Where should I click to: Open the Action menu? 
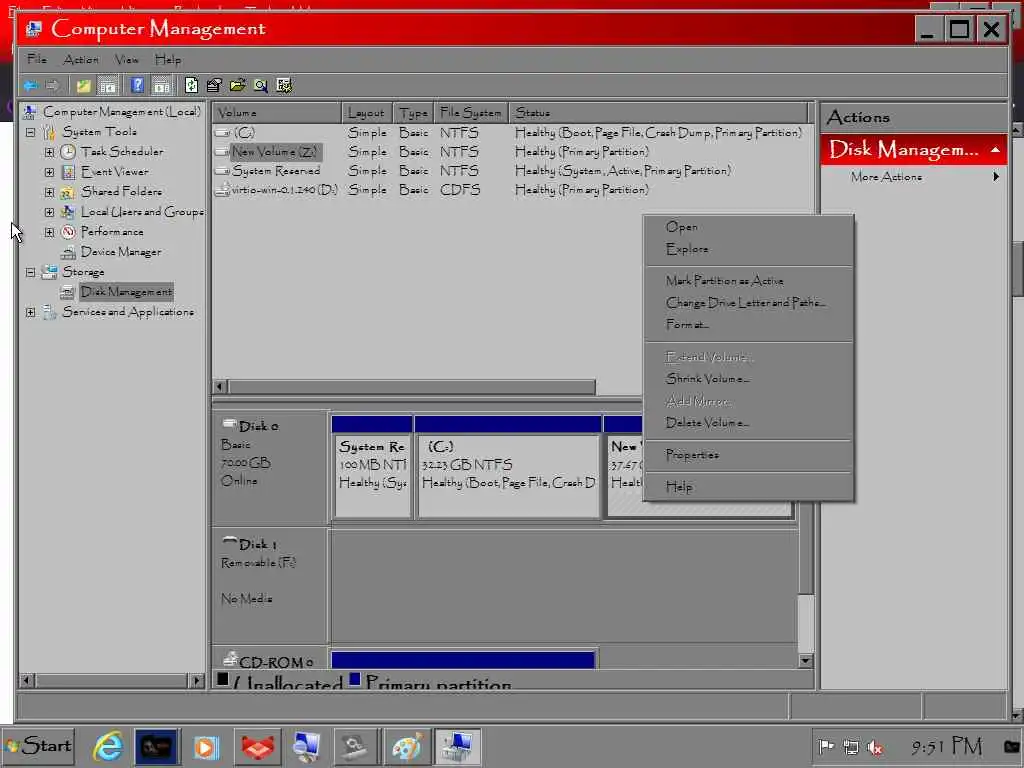coord(81,59)
